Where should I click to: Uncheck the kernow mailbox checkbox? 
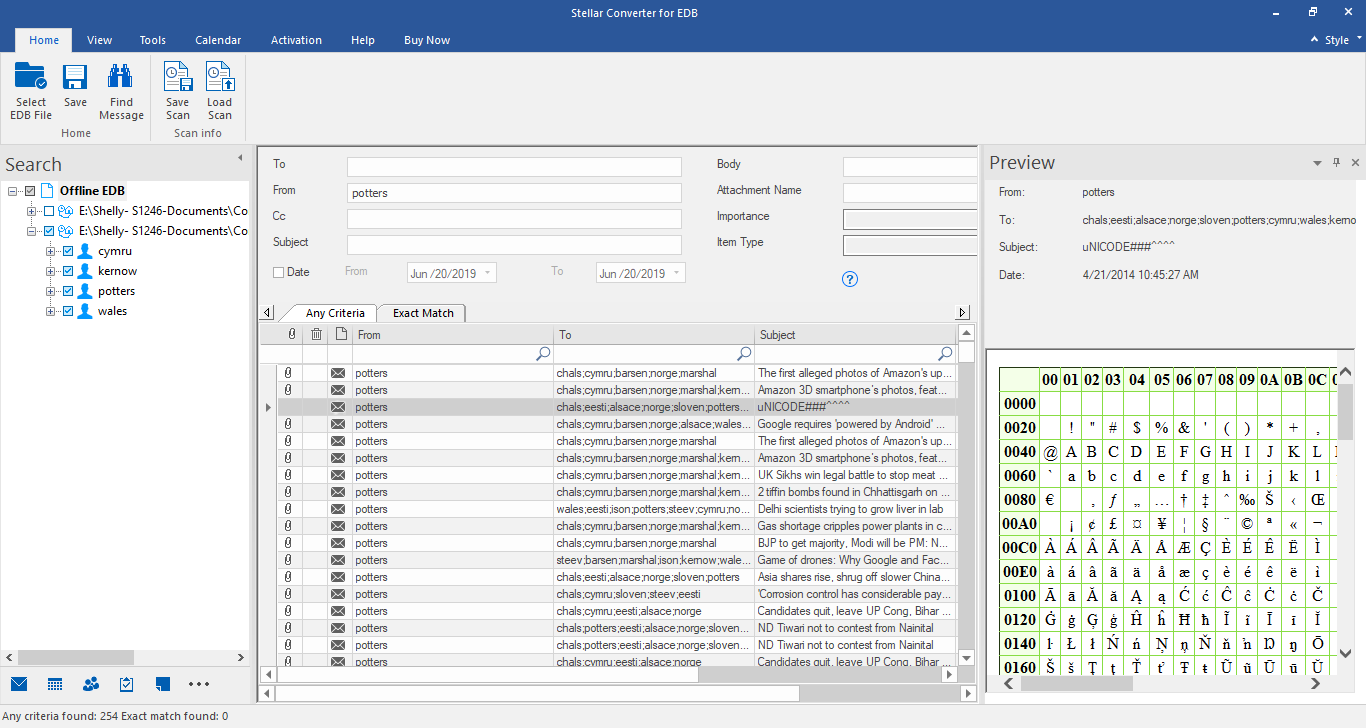pyautogui.click(x=68, y=271)
